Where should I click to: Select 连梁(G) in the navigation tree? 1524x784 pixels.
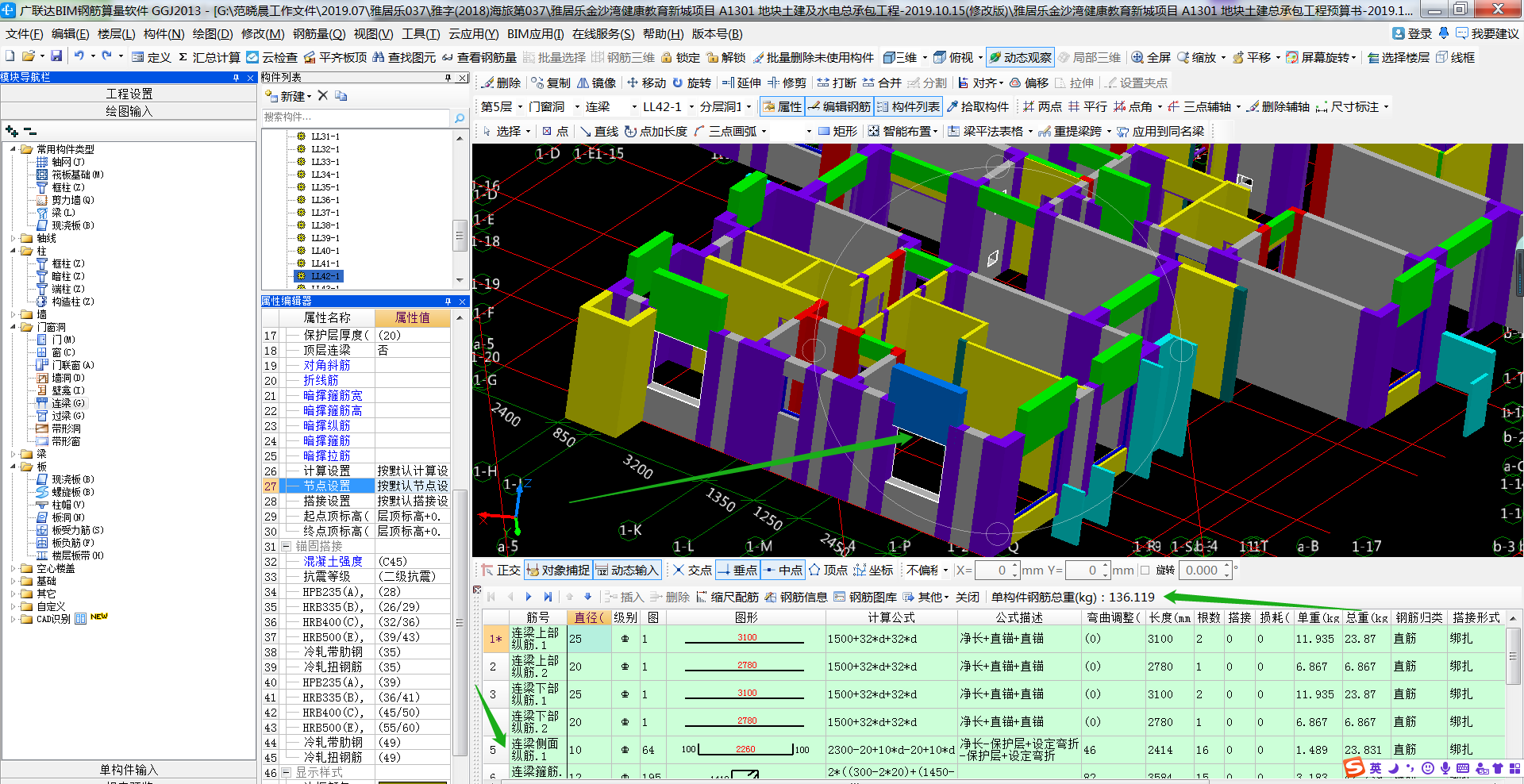coord(68,403)
